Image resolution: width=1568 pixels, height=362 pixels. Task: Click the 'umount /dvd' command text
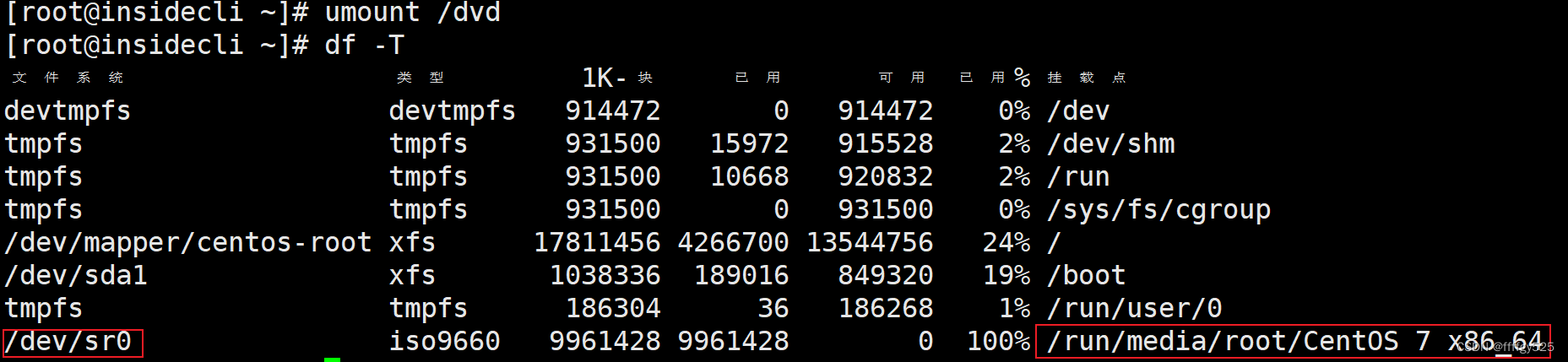click(413, 12)
